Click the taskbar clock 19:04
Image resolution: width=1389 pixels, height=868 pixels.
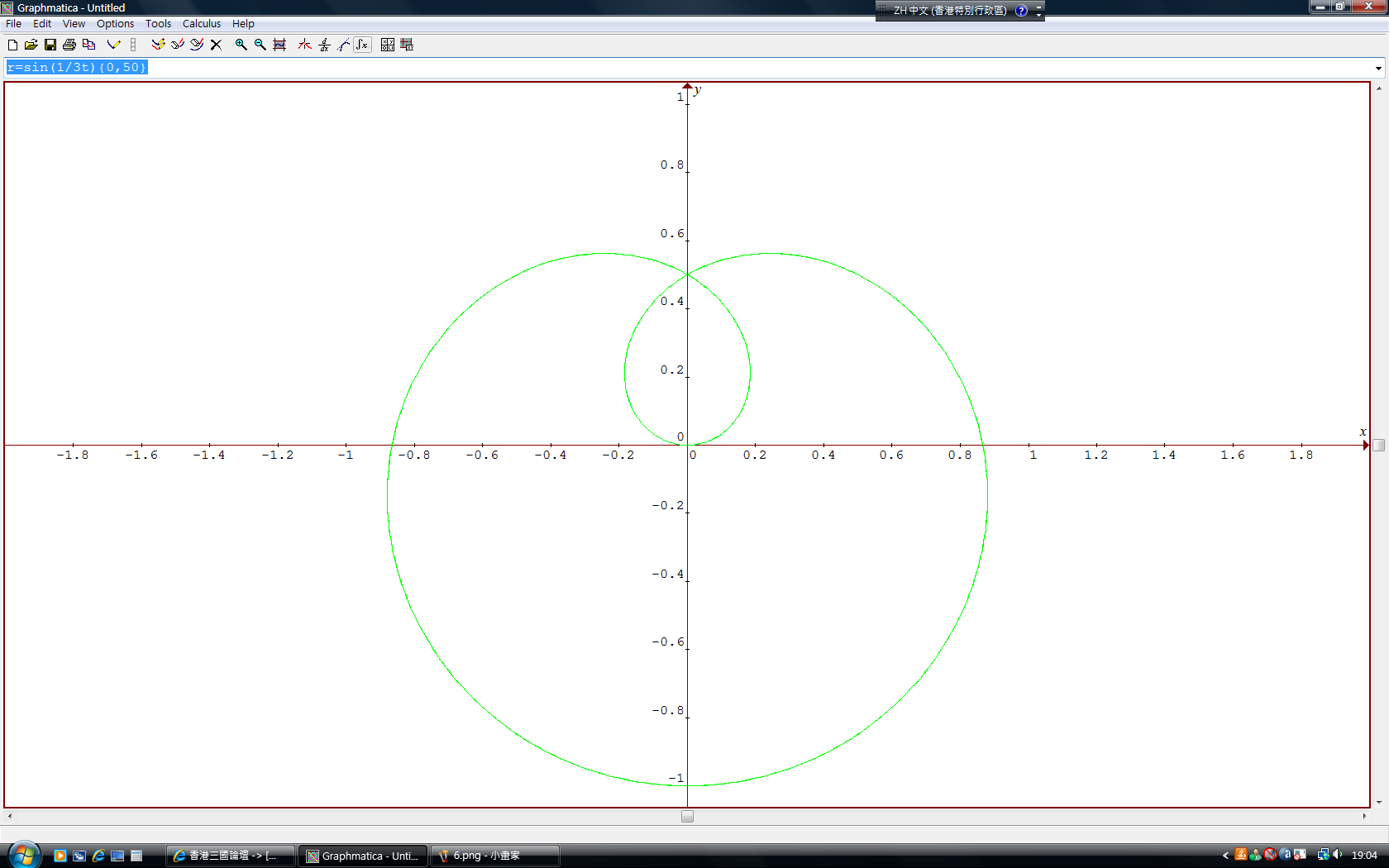coord(1364,856)
